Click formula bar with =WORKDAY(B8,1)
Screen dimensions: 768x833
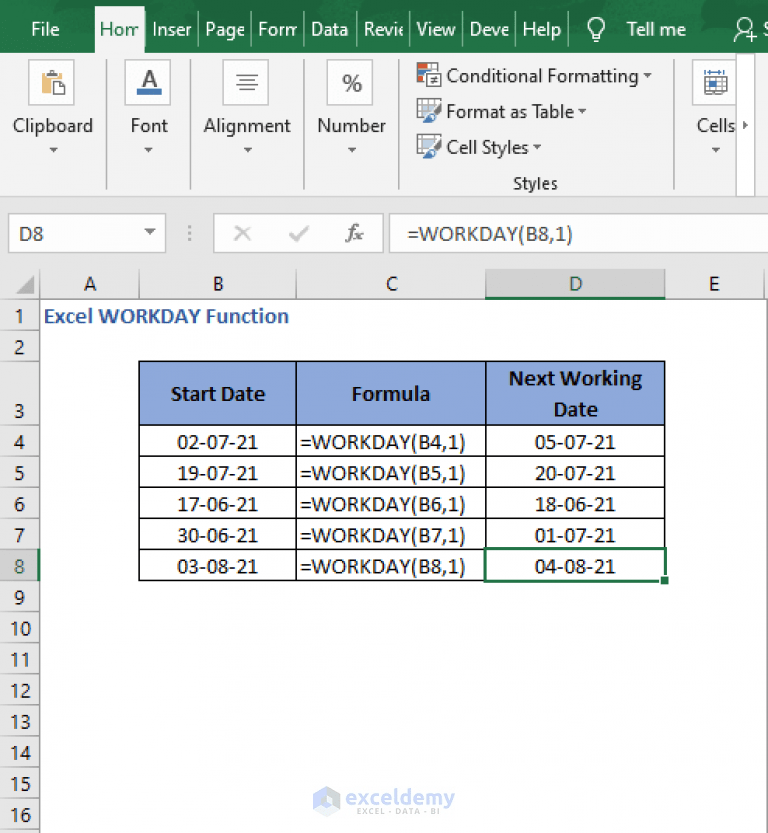click(x=579, y=233)
